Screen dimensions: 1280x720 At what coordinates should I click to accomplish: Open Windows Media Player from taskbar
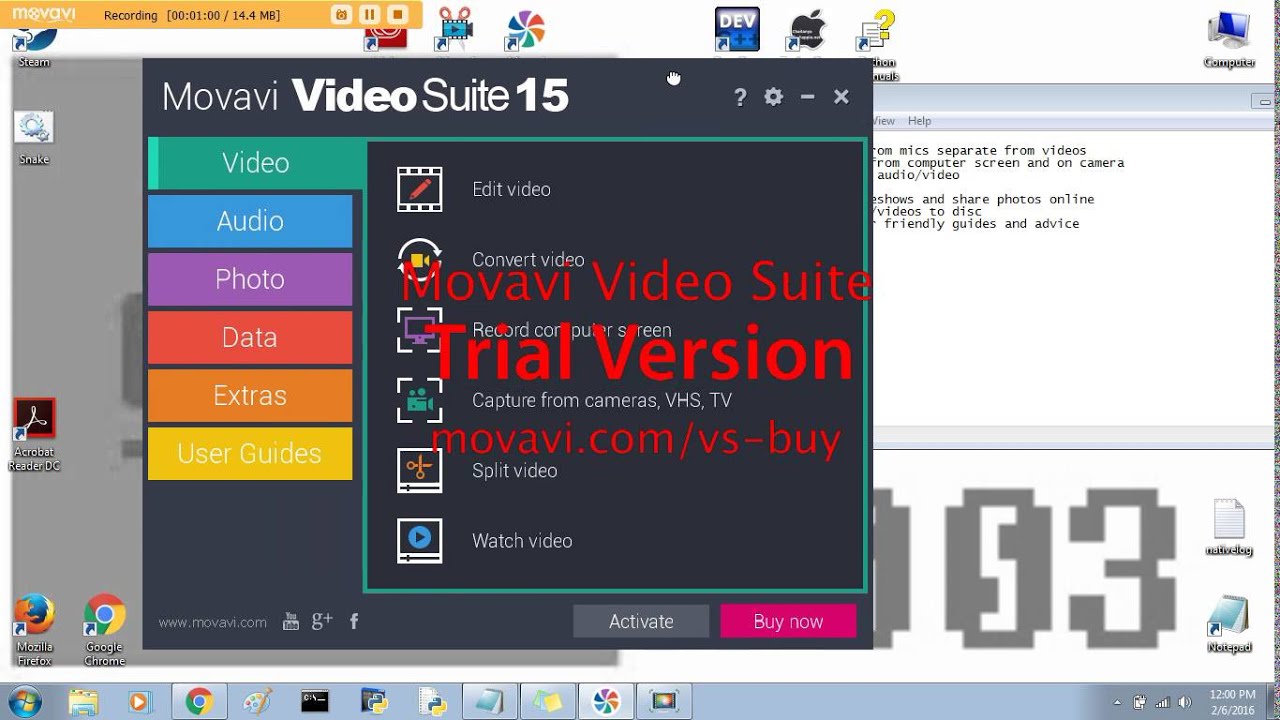click(139, 701)
